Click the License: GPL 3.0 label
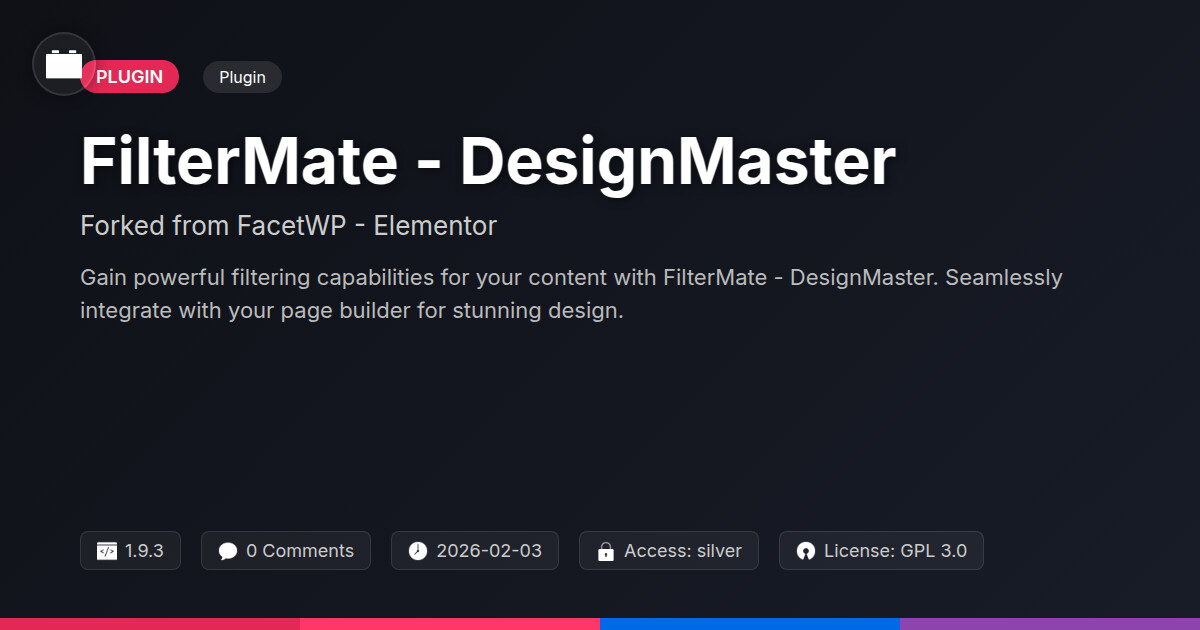Viewport: 1200px width, 630px height. (895, 551)
